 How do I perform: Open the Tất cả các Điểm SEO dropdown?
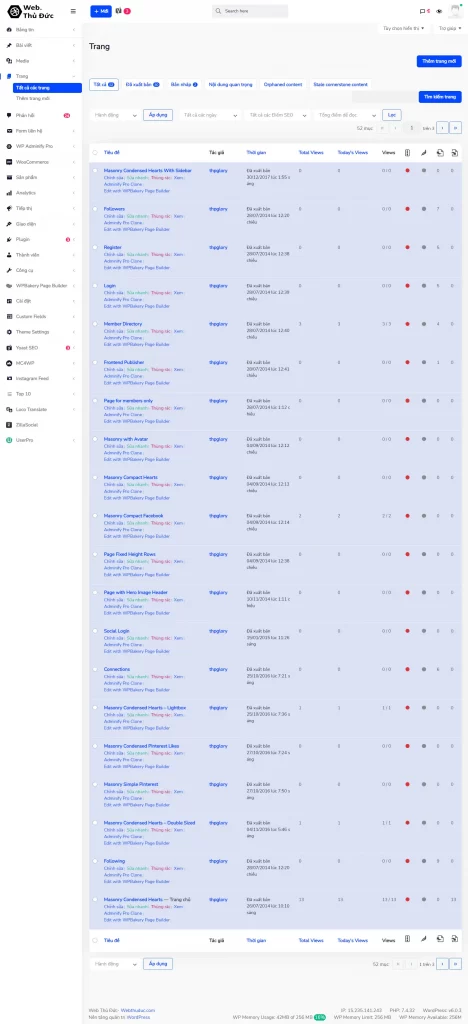(x=278, y=115)
